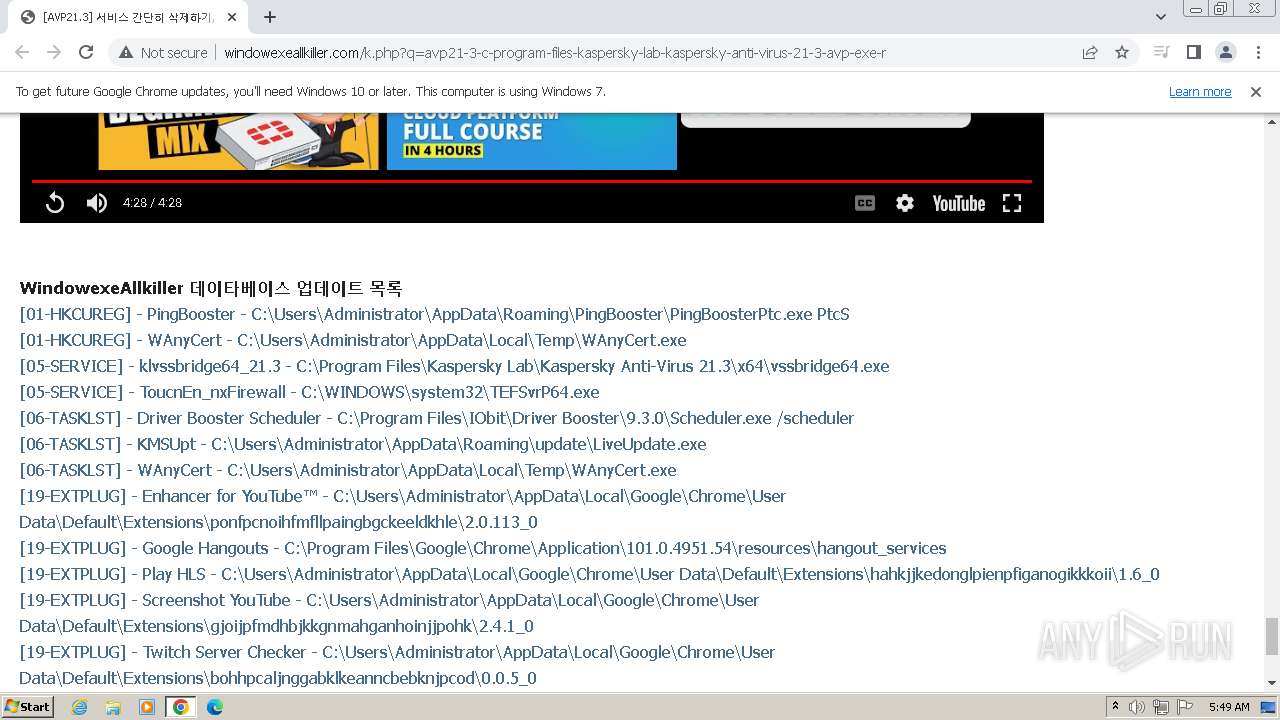This screenshot has width=1280, height=720.
Task: Close the AVP21.3 browser tab
Action: click(234, 17)
